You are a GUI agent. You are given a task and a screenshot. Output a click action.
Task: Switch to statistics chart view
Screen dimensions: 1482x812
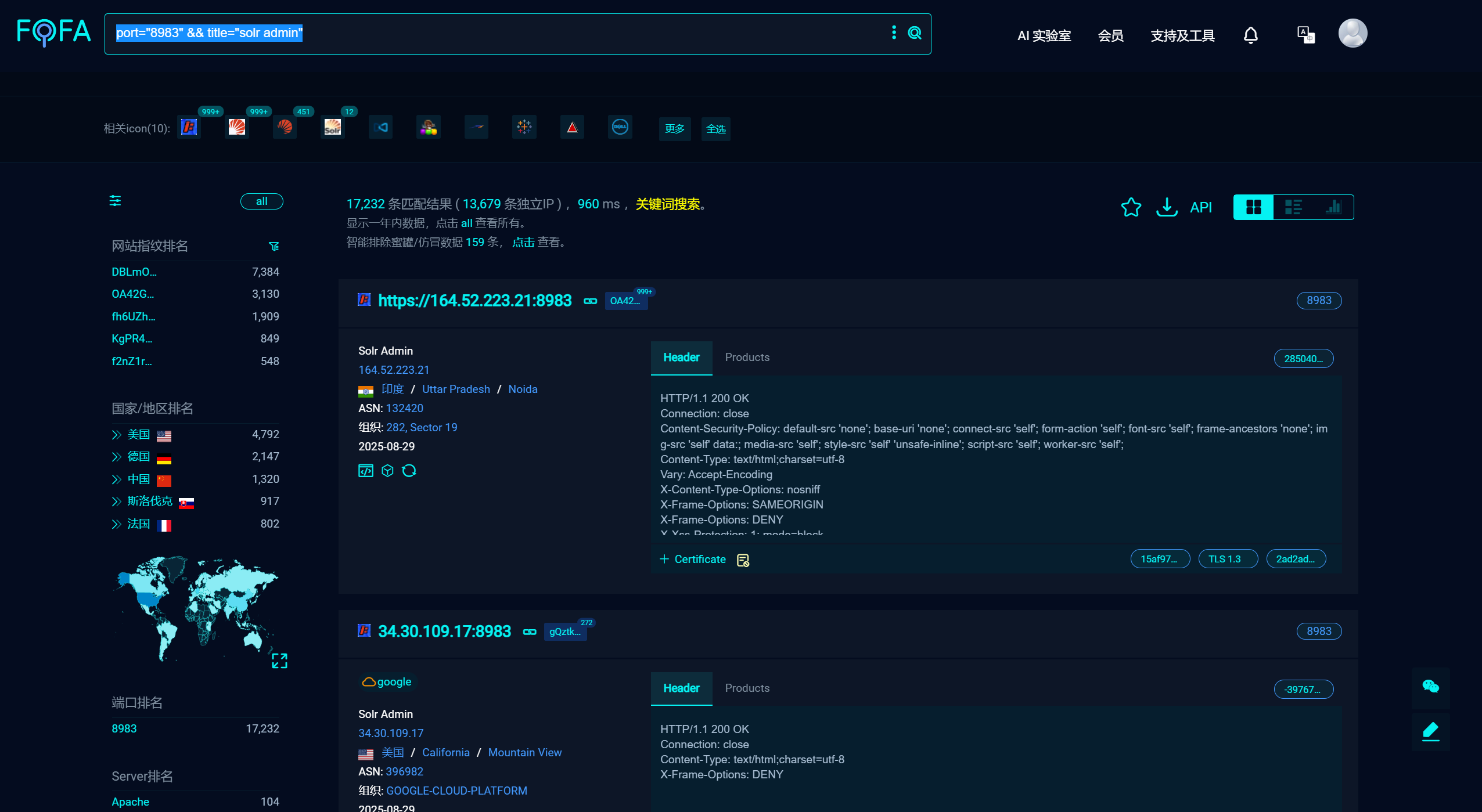1333,207
